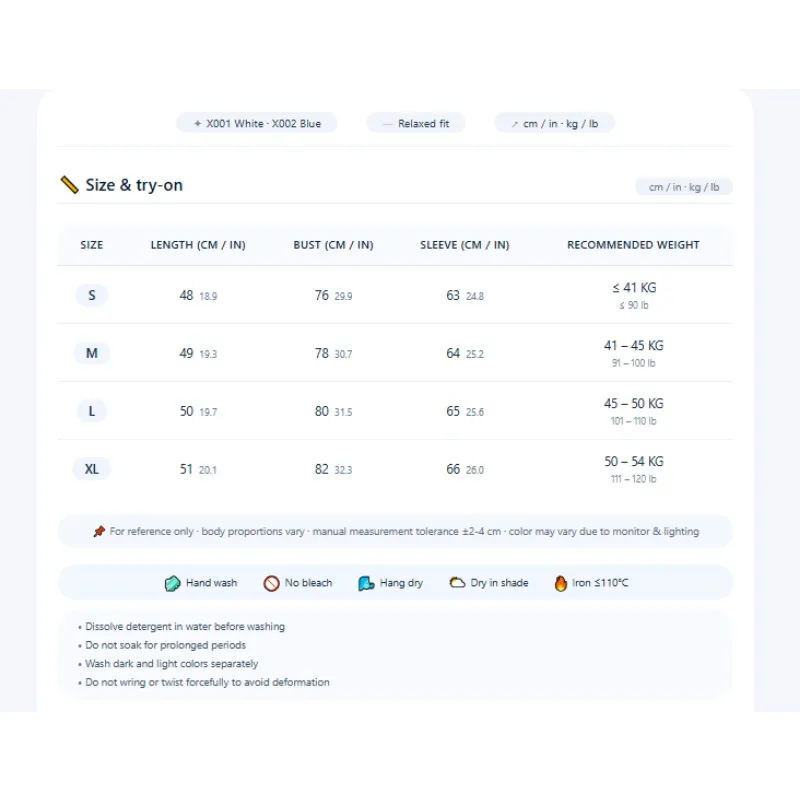Viewport: 800px width, 800px height.
Task: Click the Iron ≤110°C label
Action: pos(600,583)
